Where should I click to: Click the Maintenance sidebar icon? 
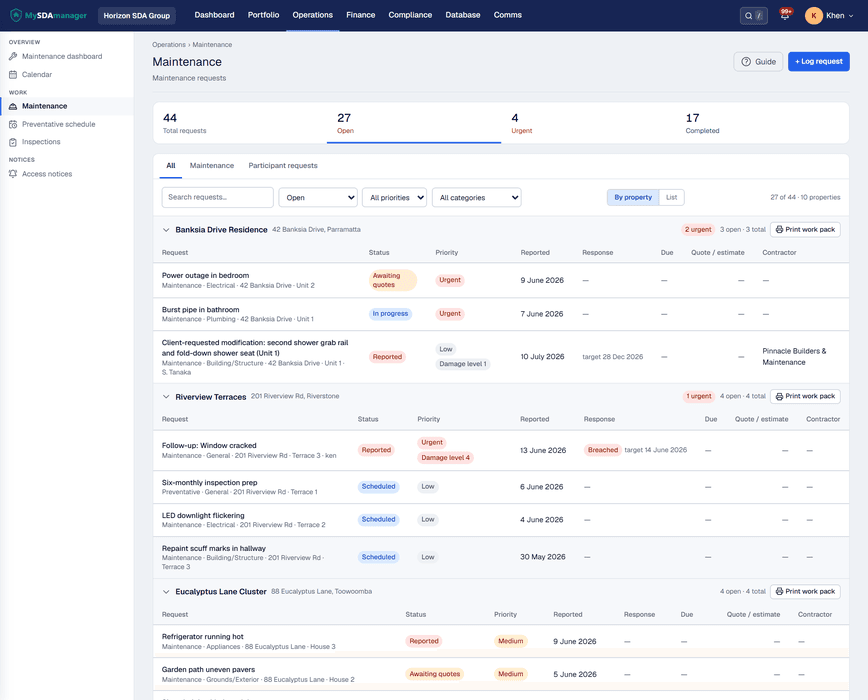click(13, 106)
